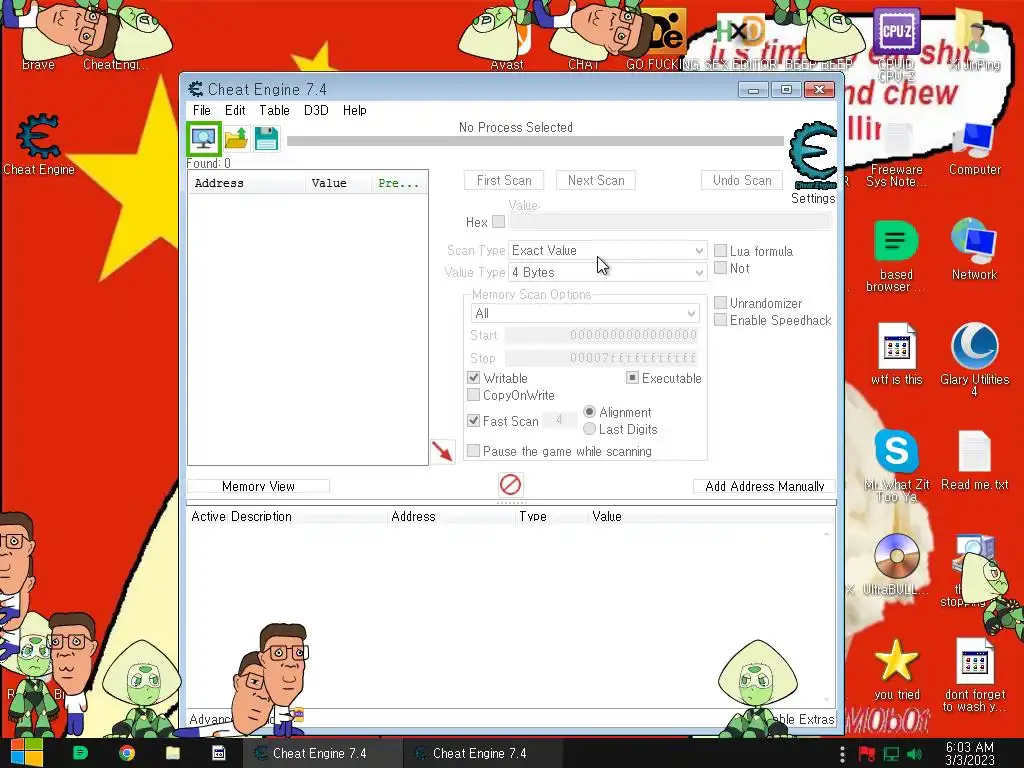Image resolution: width=1024 pixels, height=768 pixels.
Task: Toggle the Hex checkbox
Action: (x=498, y=221)
